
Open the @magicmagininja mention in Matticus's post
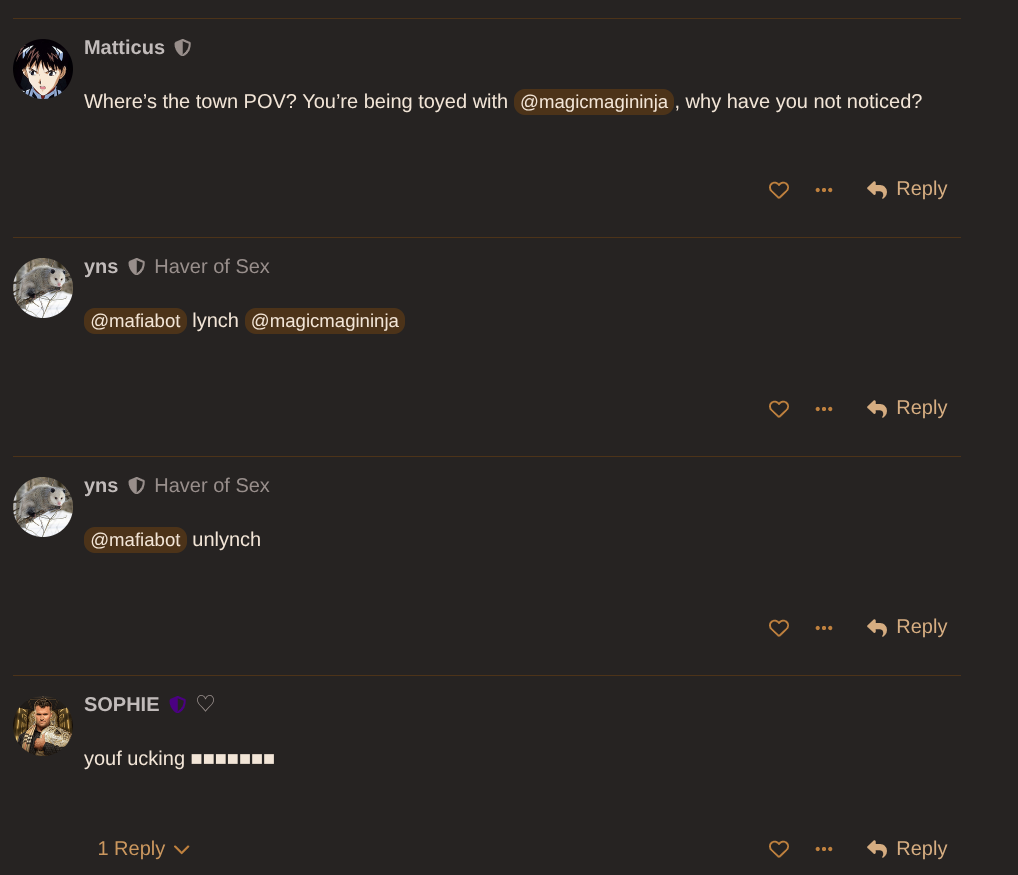tap(594, 102)
